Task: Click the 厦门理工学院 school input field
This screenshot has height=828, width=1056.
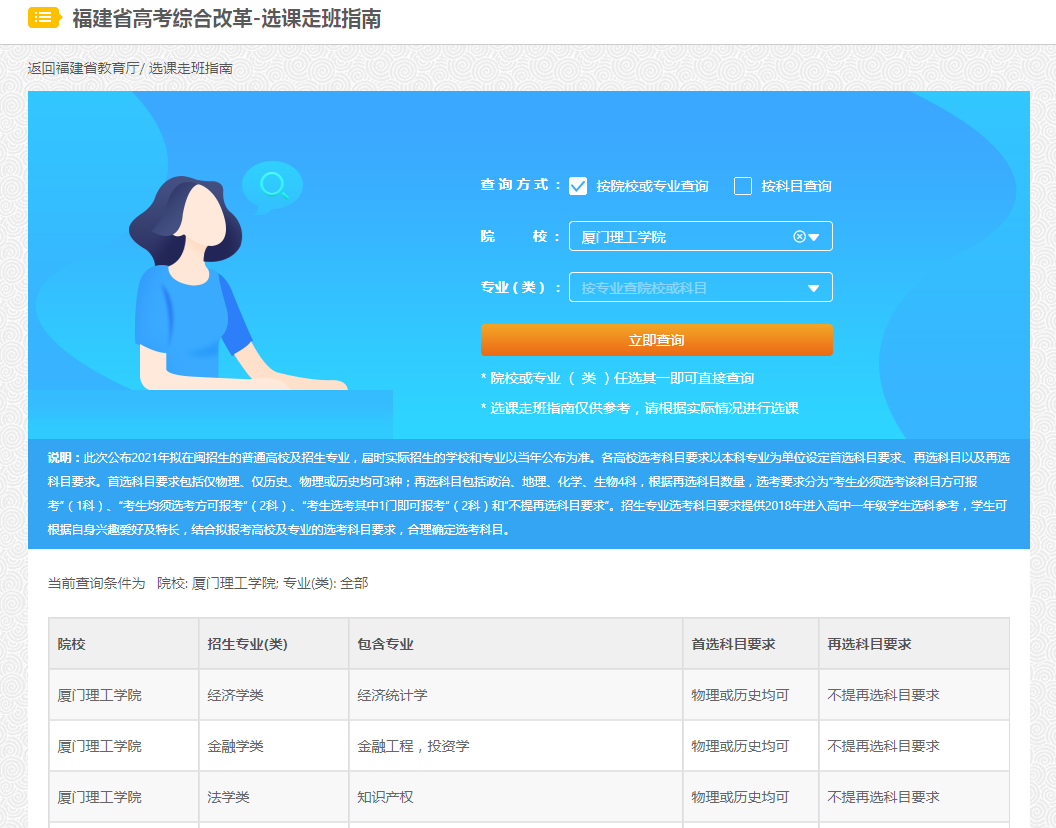Action: pyautogui.click(x=700, y=236)
